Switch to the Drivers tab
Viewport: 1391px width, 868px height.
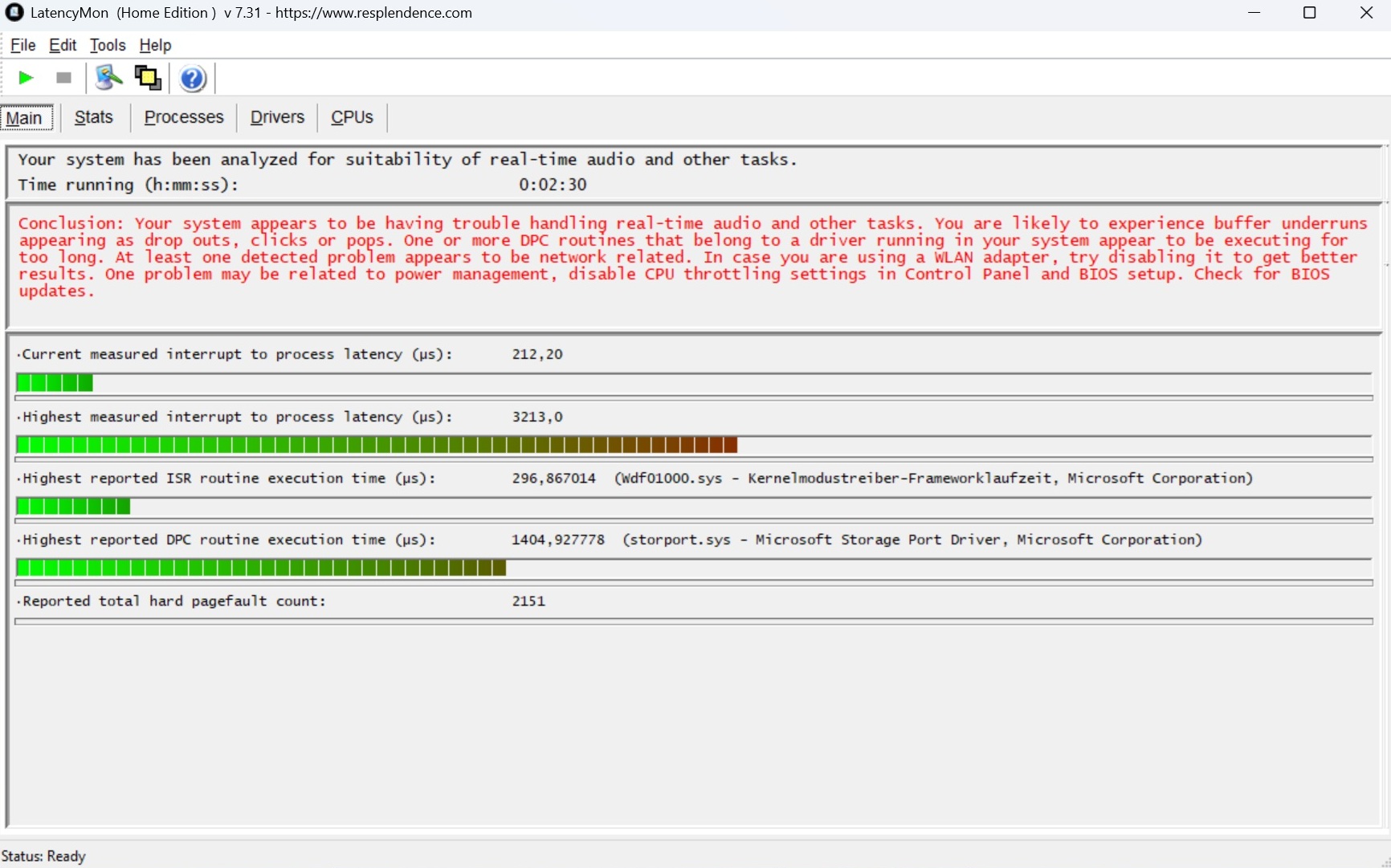tap(277, 117)
